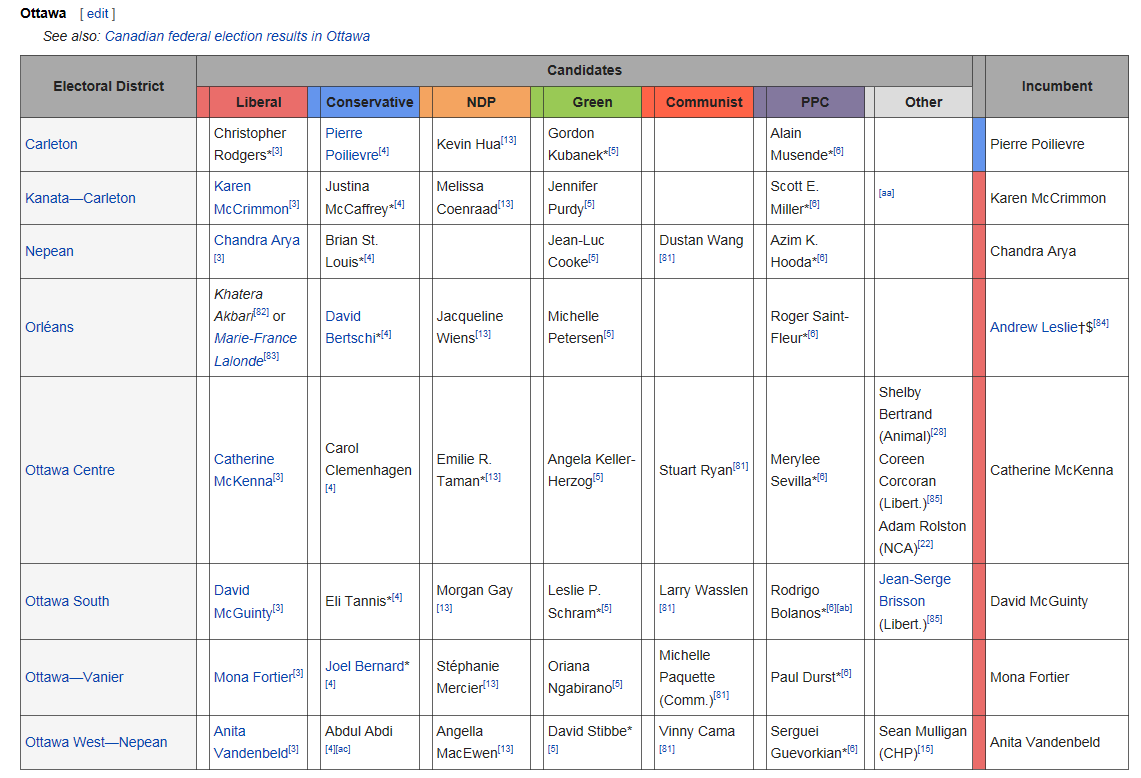Select the Ottawa South district link
Viewport: 1141px width, 778px height.
coord(67,601)
